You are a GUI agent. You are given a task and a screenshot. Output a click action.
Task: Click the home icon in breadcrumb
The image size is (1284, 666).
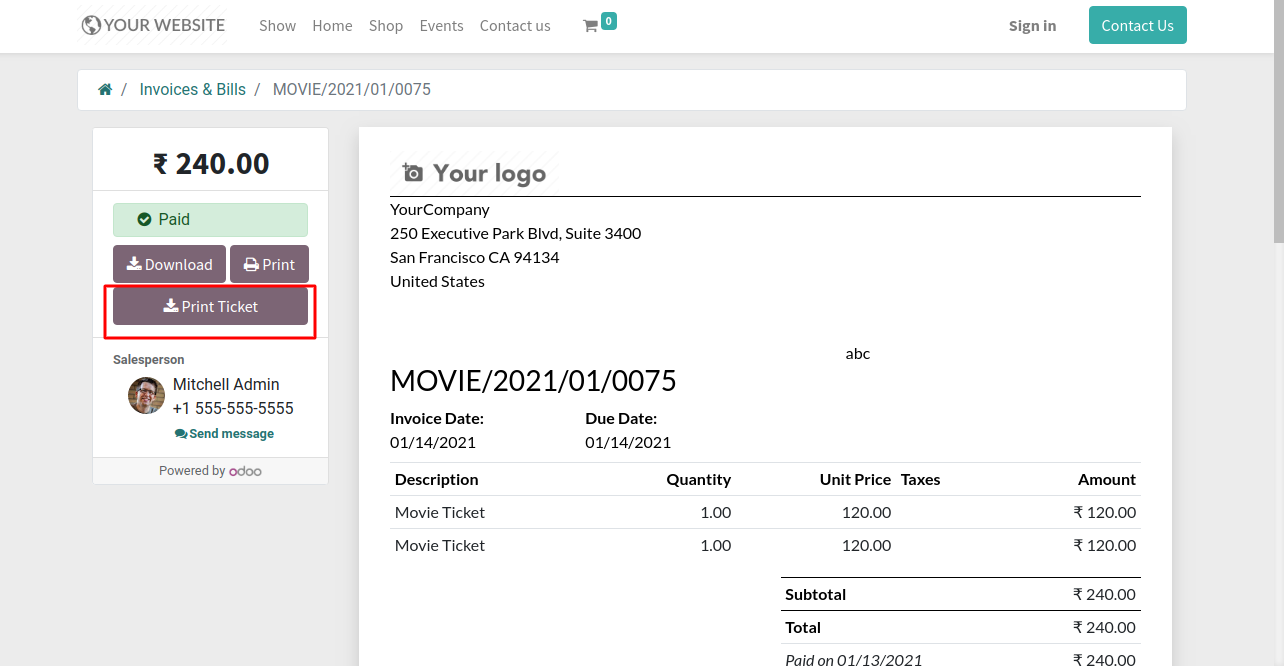[x=105, y=90]
